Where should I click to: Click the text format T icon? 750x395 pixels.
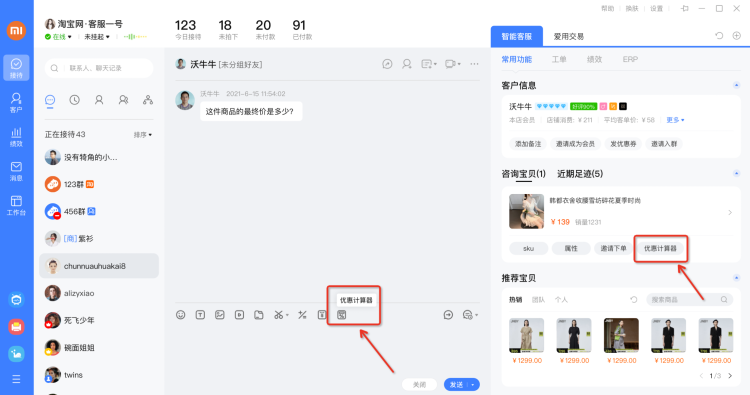200,315
